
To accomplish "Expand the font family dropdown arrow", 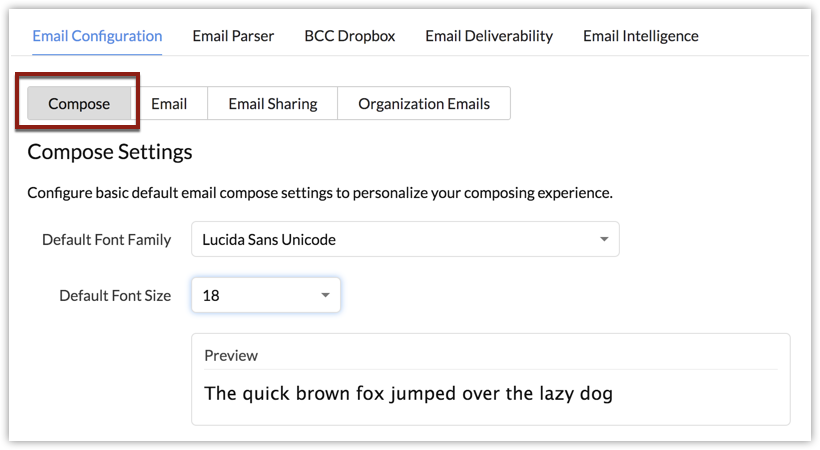I will point(604,239).
